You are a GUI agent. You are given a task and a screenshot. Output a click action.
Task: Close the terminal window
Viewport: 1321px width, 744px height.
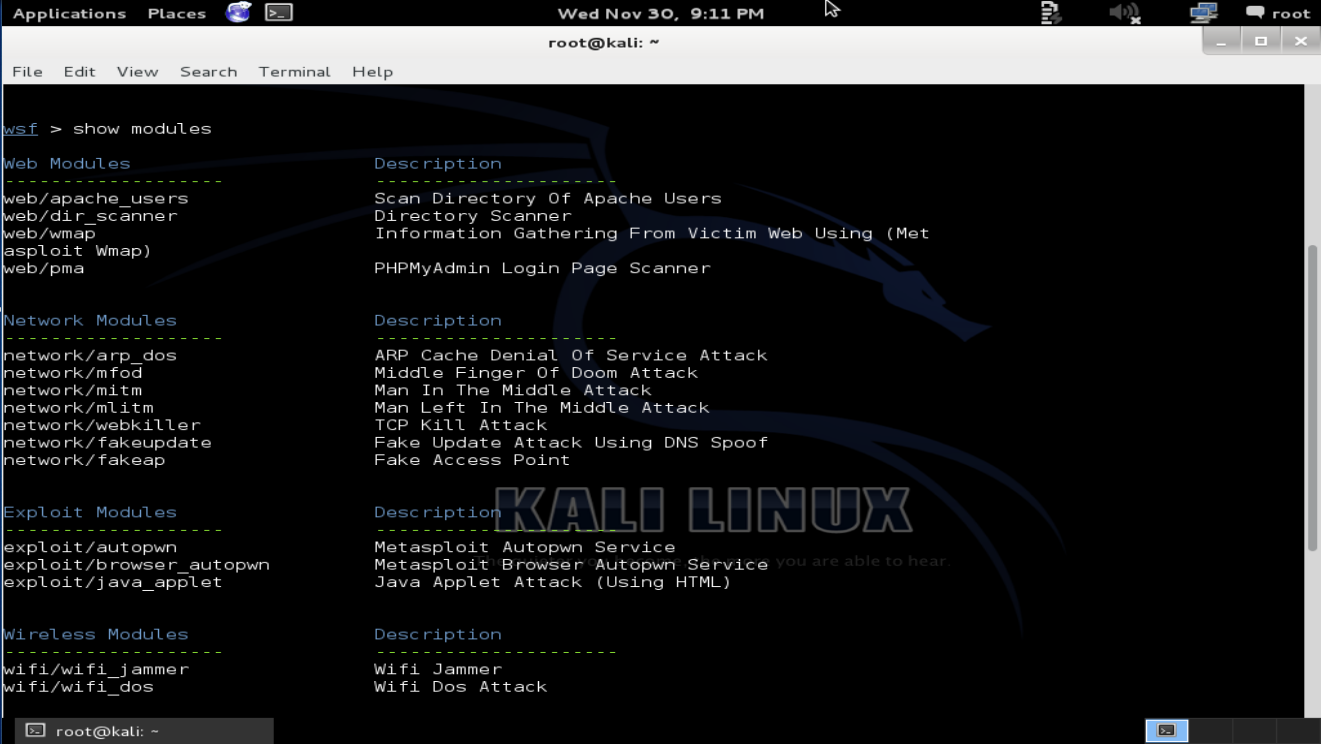pyautogui.click(x=1299, y=41)
